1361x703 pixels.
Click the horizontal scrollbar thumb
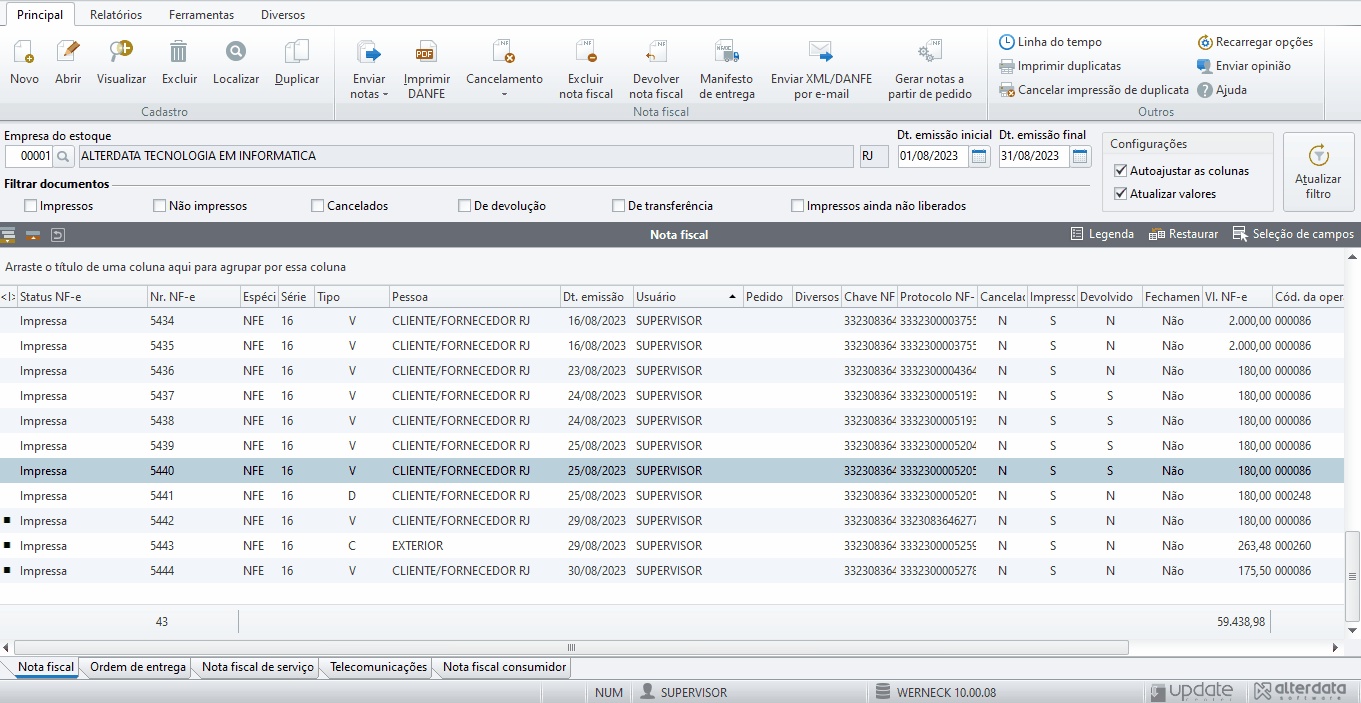(571, 647)
